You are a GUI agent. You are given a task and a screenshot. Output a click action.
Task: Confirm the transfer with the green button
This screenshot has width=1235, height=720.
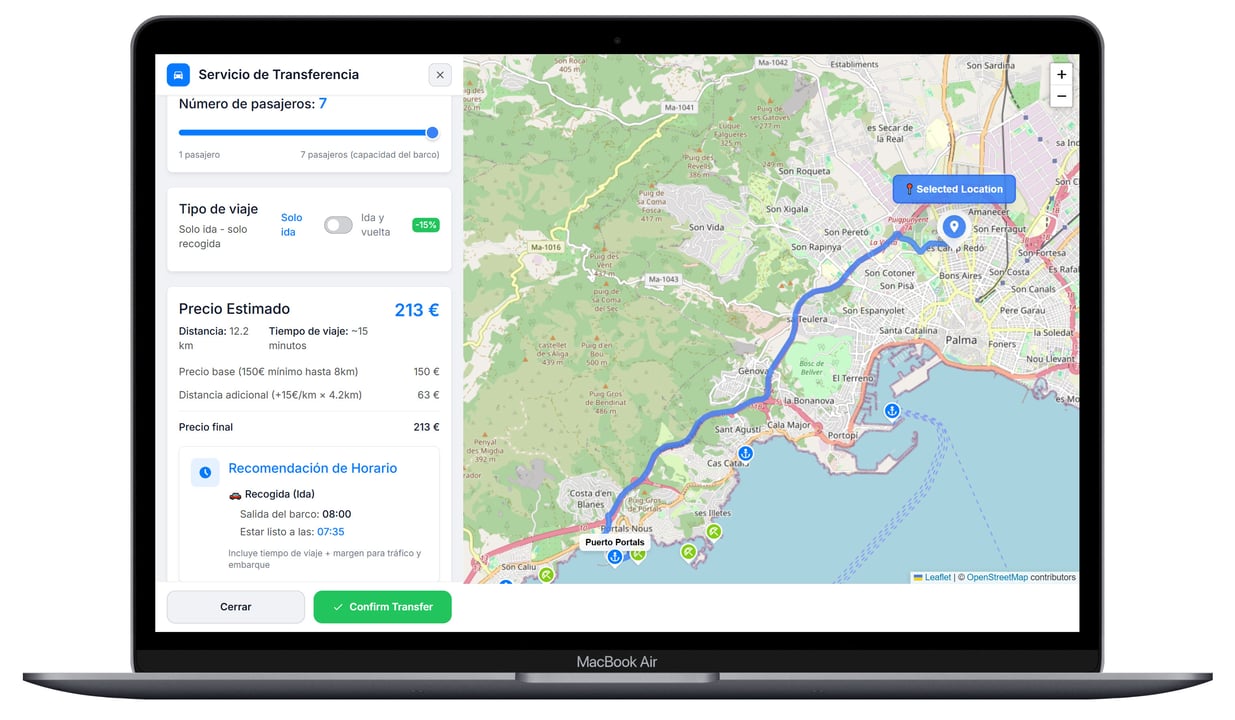(382, 606)
